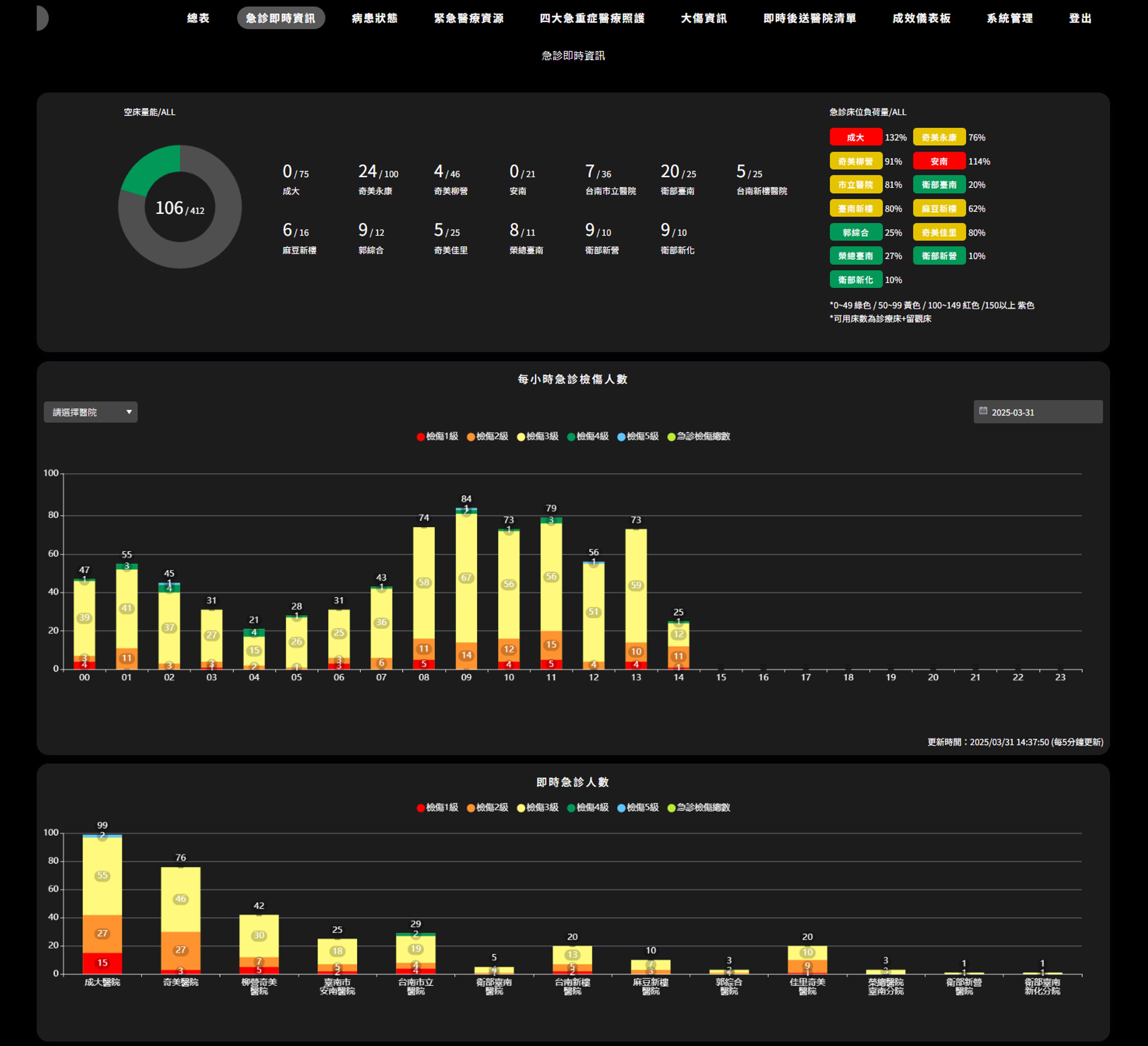Go to 緊急醫療資源 page
Screen dimensions: 1148x1046
click(x=469, y=18)
